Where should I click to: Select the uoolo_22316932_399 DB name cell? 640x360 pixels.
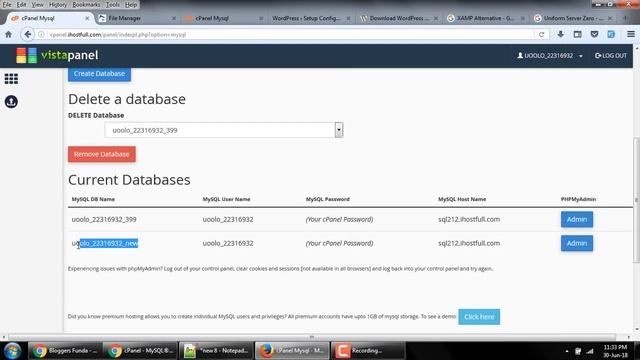(104, 219)
